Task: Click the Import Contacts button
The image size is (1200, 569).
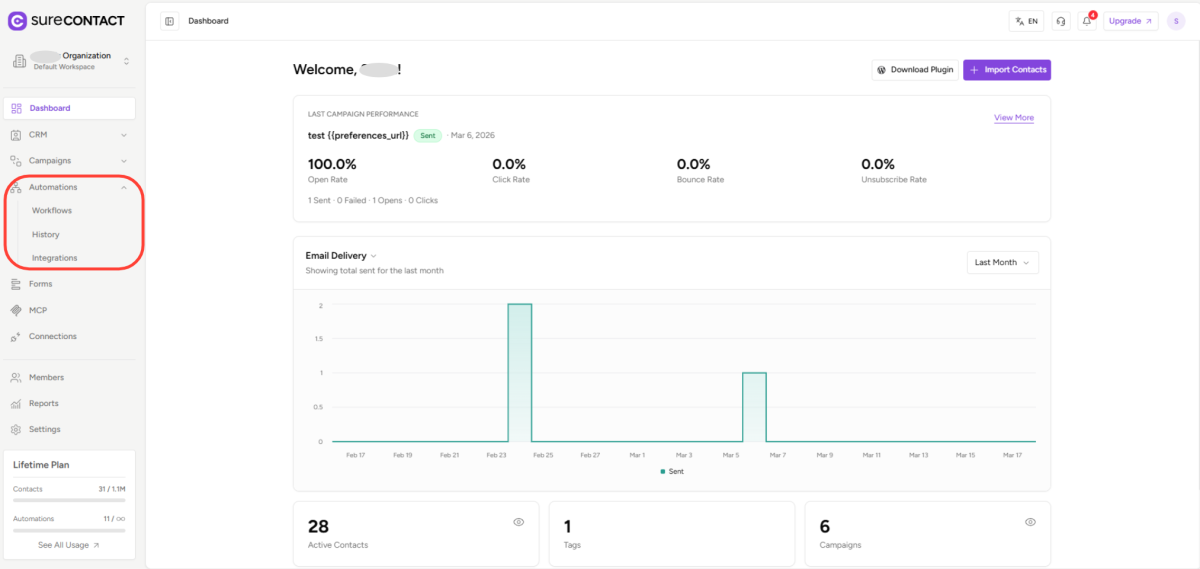Action: (1006, 70)
